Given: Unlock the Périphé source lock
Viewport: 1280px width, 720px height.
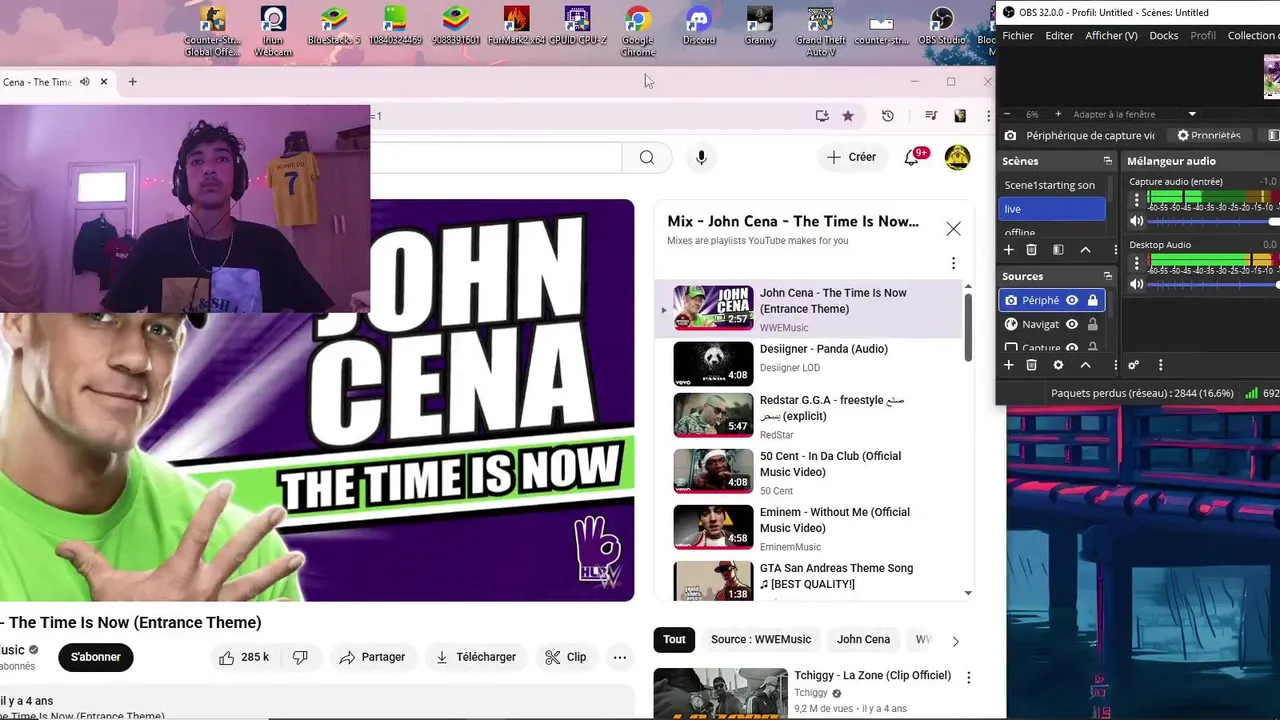Looking at the screenshot, I should (x=1092, y=300).
